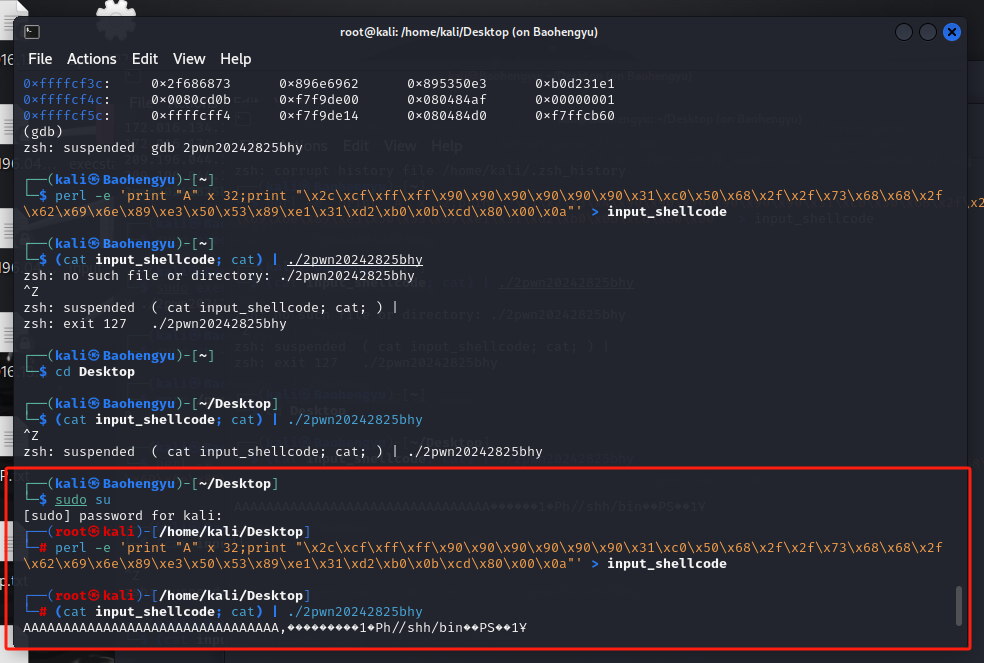Screen dimensions: 984x663
Task: Click the terminal icon in title bar
Action: click(31, 32)
